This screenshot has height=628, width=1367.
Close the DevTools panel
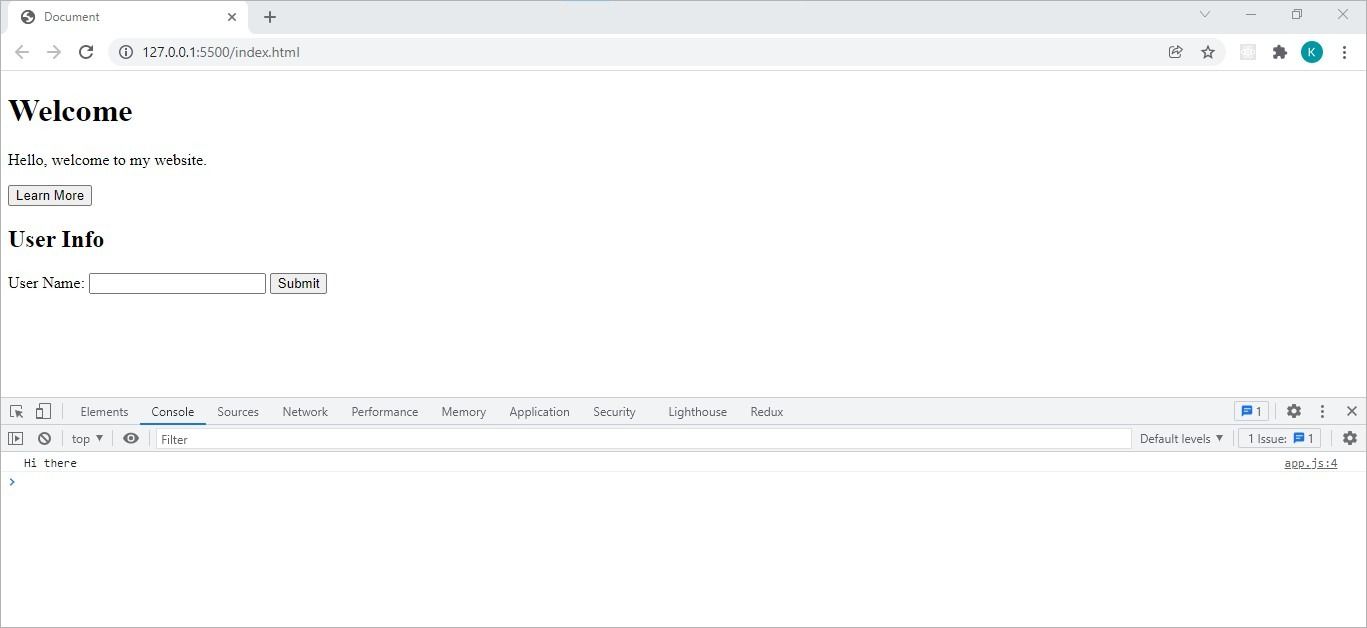coord(1352,411)
